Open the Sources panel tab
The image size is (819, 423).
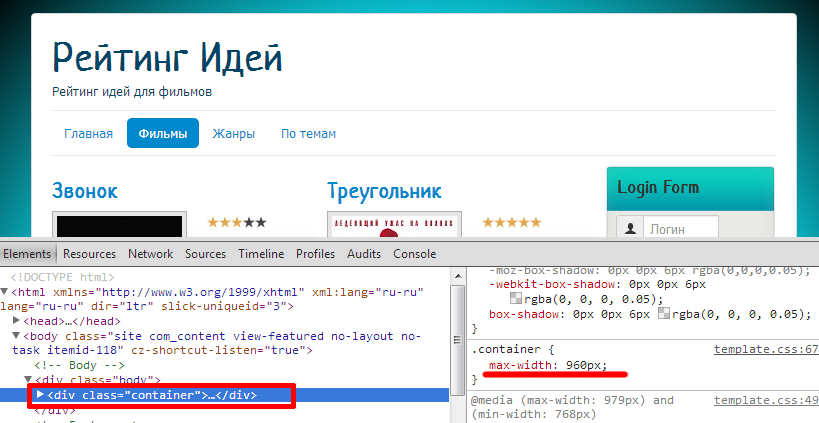(205, 254)
